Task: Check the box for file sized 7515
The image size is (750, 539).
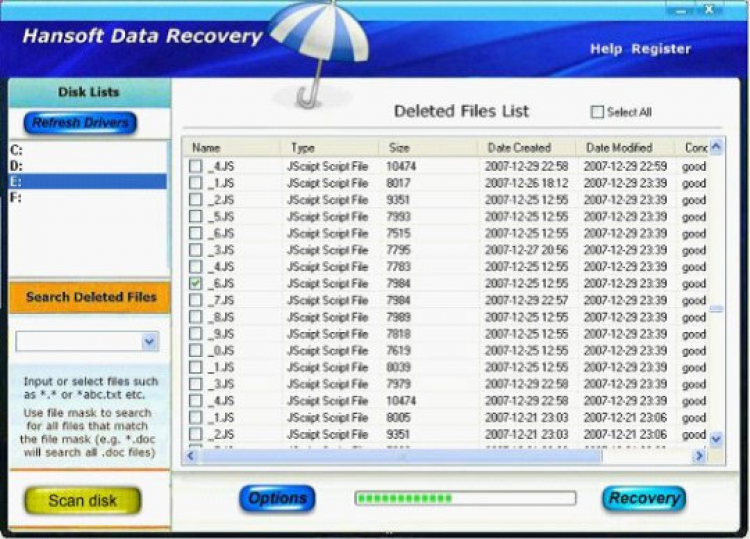Action: coord(196,233)
